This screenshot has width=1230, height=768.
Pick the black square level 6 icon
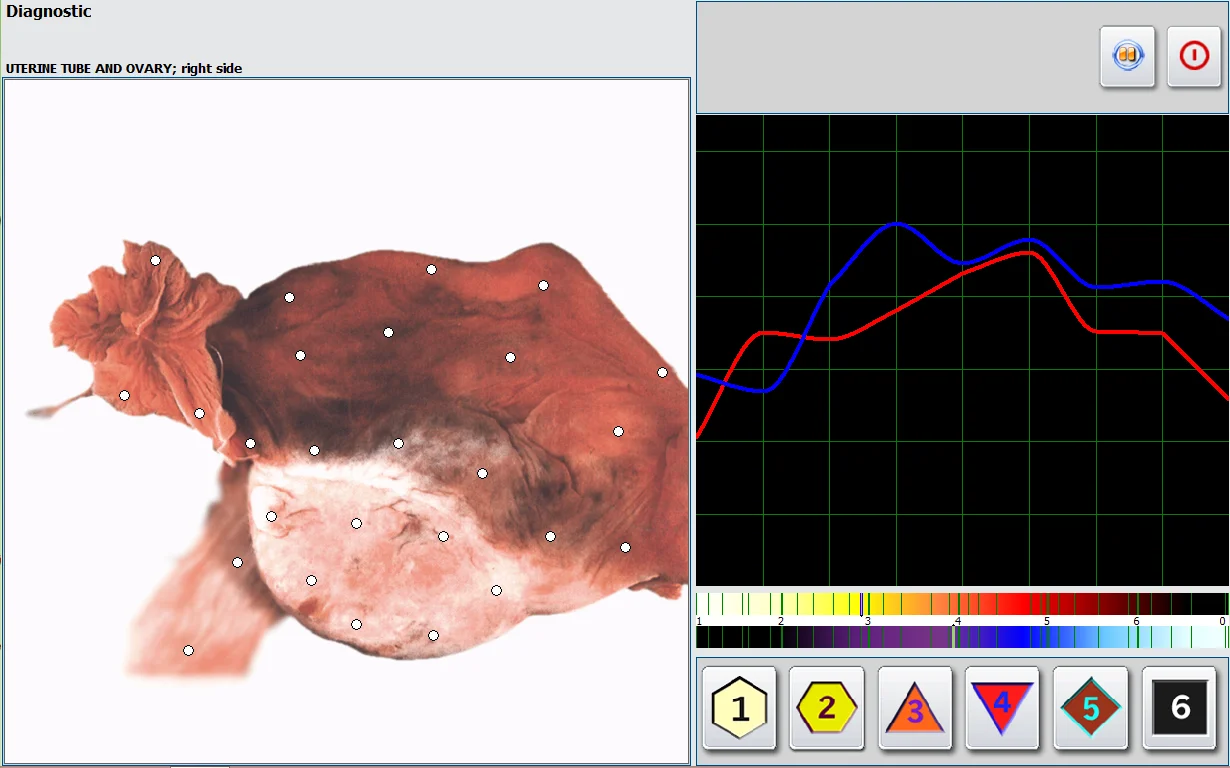point(1179,708)
